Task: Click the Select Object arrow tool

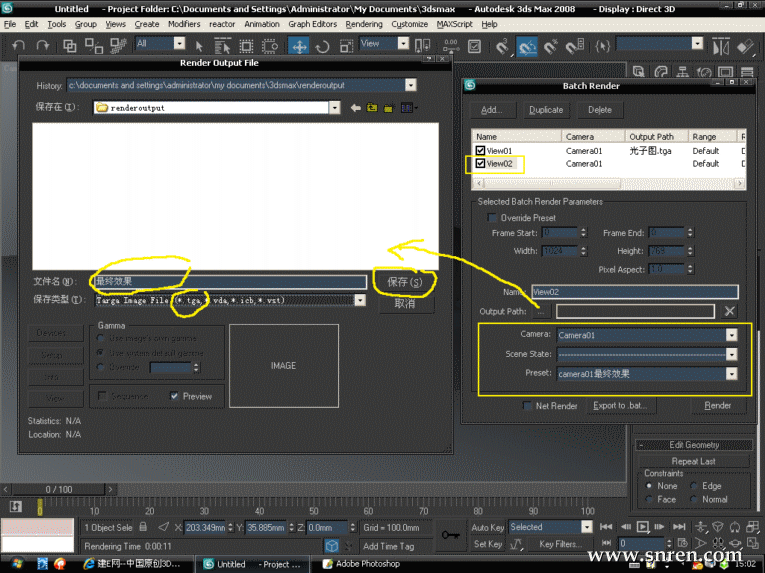Action: coord(199,45)
